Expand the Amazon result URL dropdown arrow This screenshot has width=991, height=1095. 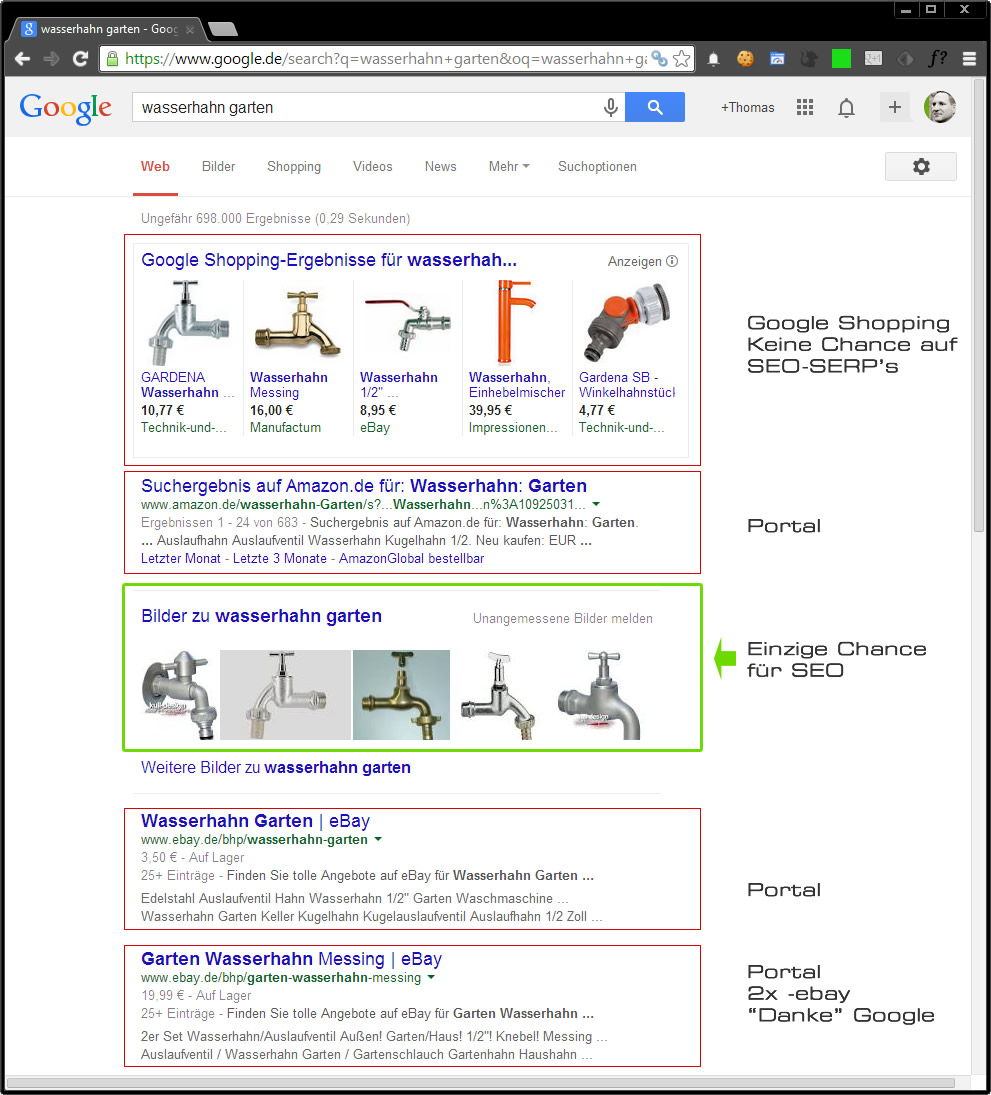tap(596, 504)
